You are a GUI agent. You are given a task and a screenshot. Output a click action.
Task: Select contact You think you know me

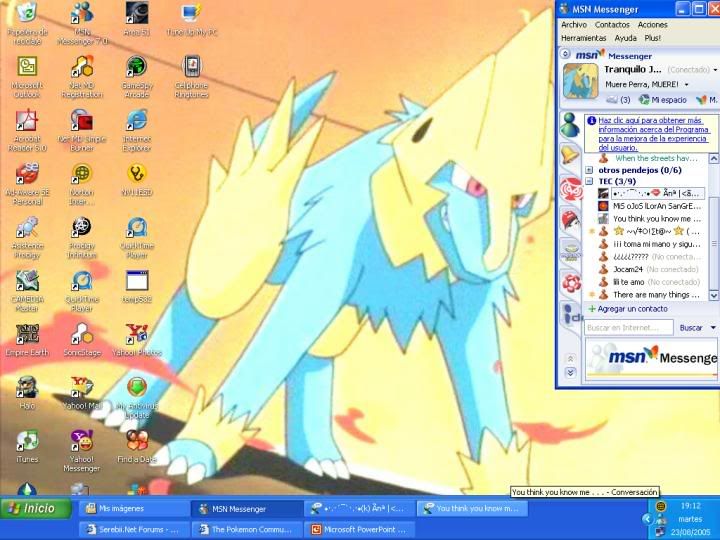[x=650, y=219]
